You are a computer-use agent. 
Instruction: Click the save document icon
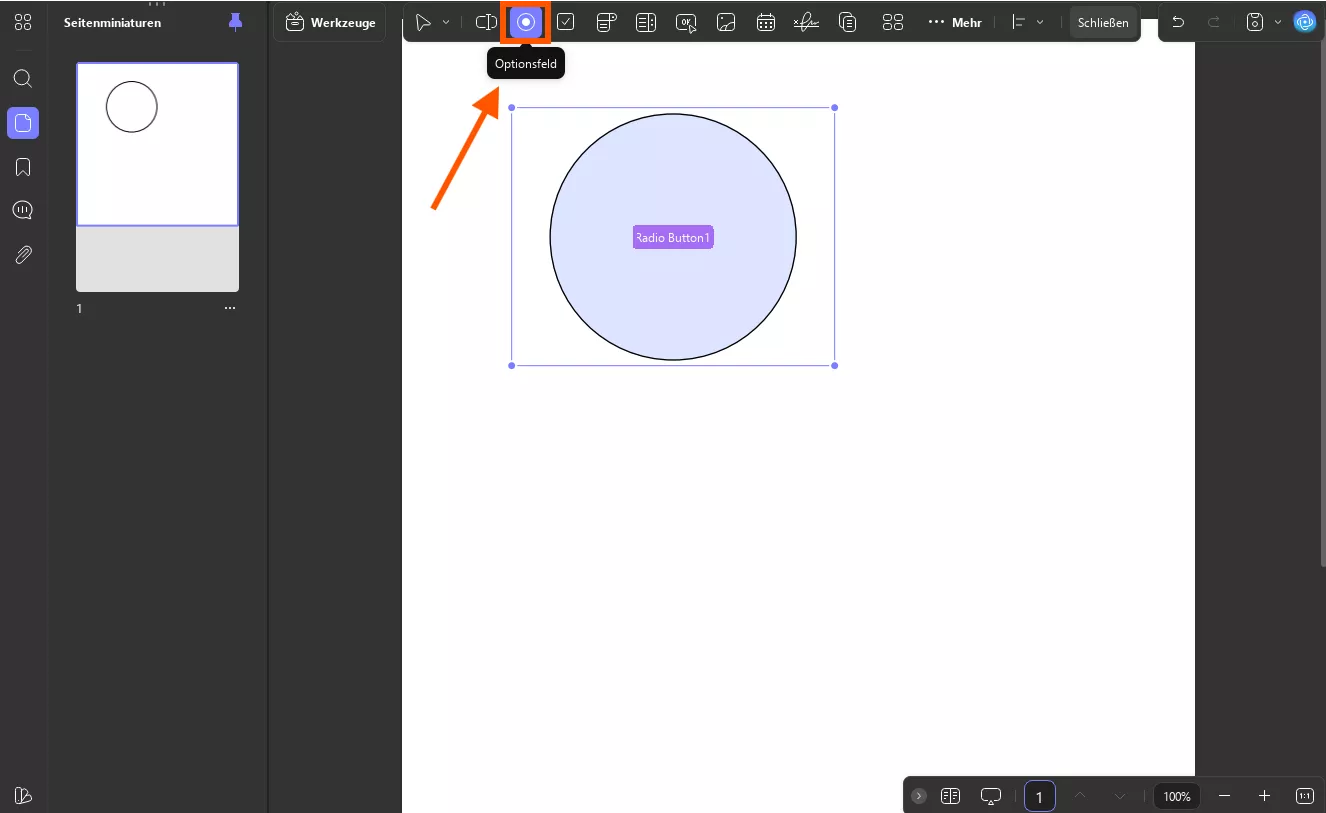coord(1255,22)
